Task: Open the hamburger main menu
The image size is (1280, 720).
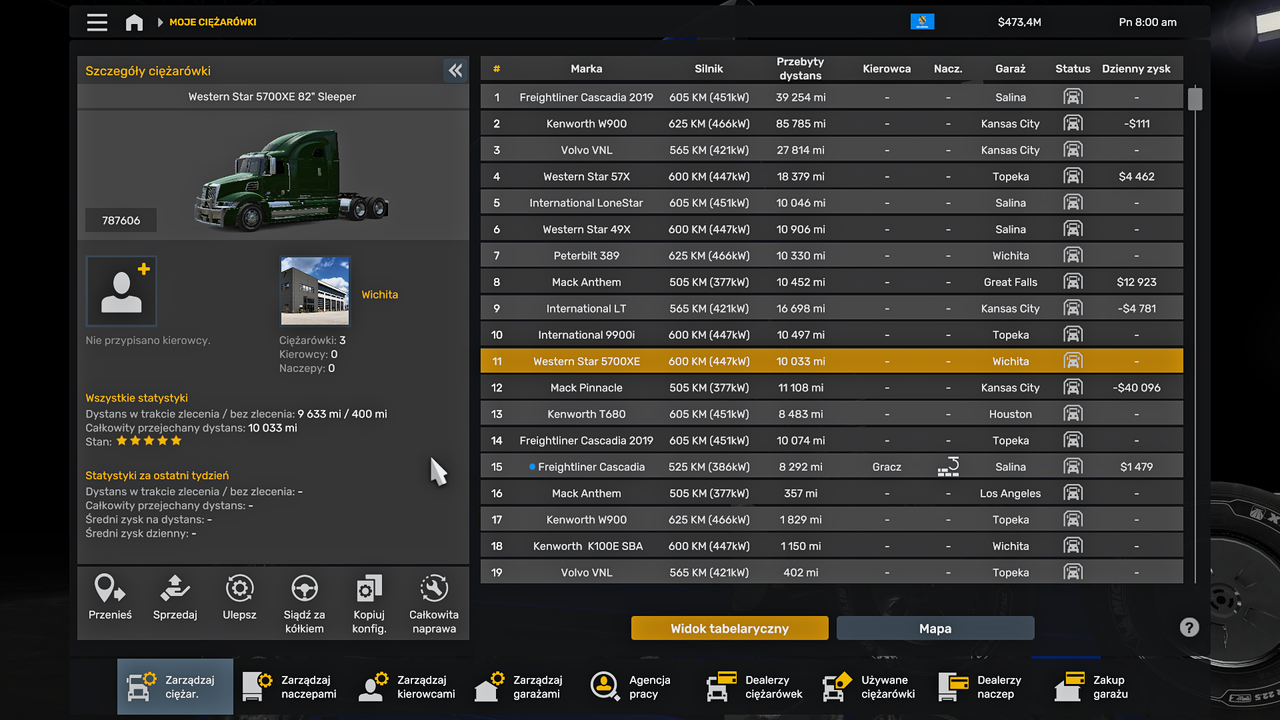Action: [x=97, y=22]
